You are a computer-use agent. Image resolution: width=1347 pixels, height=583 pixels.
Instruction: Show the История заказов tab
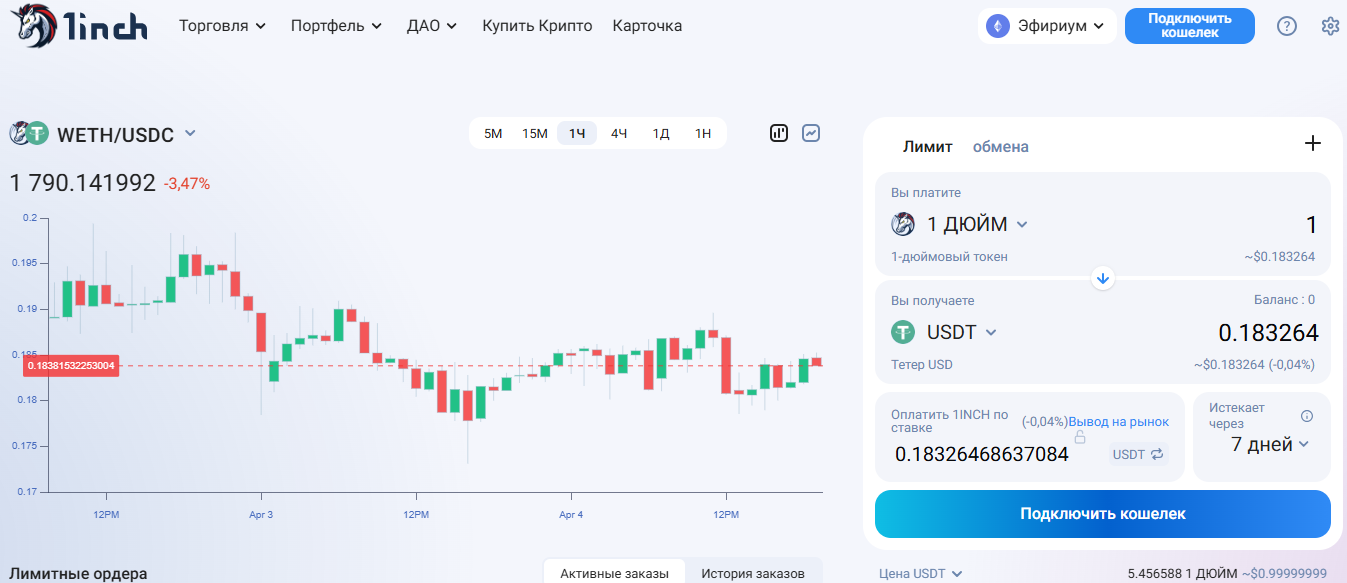point(753,573)
